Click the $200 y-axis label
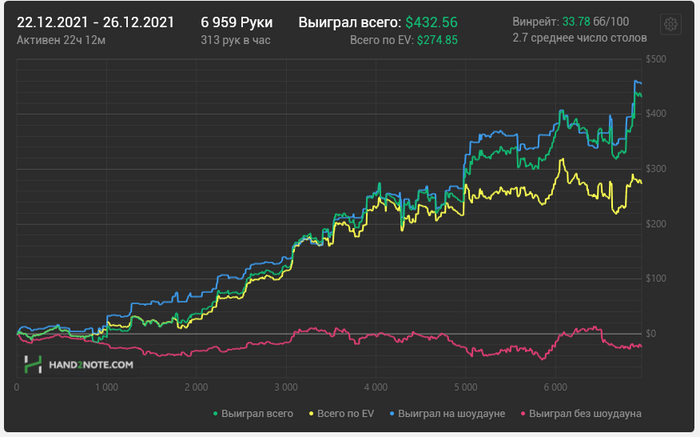This screenshot has width=700, height=437. tap(655, 224)
